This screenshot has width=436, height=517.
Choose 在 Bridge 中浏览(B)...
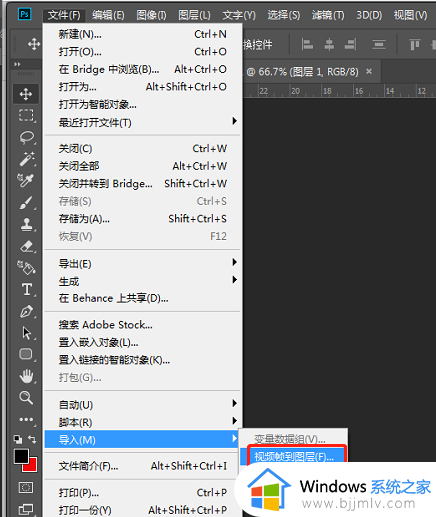click(143, 69)
